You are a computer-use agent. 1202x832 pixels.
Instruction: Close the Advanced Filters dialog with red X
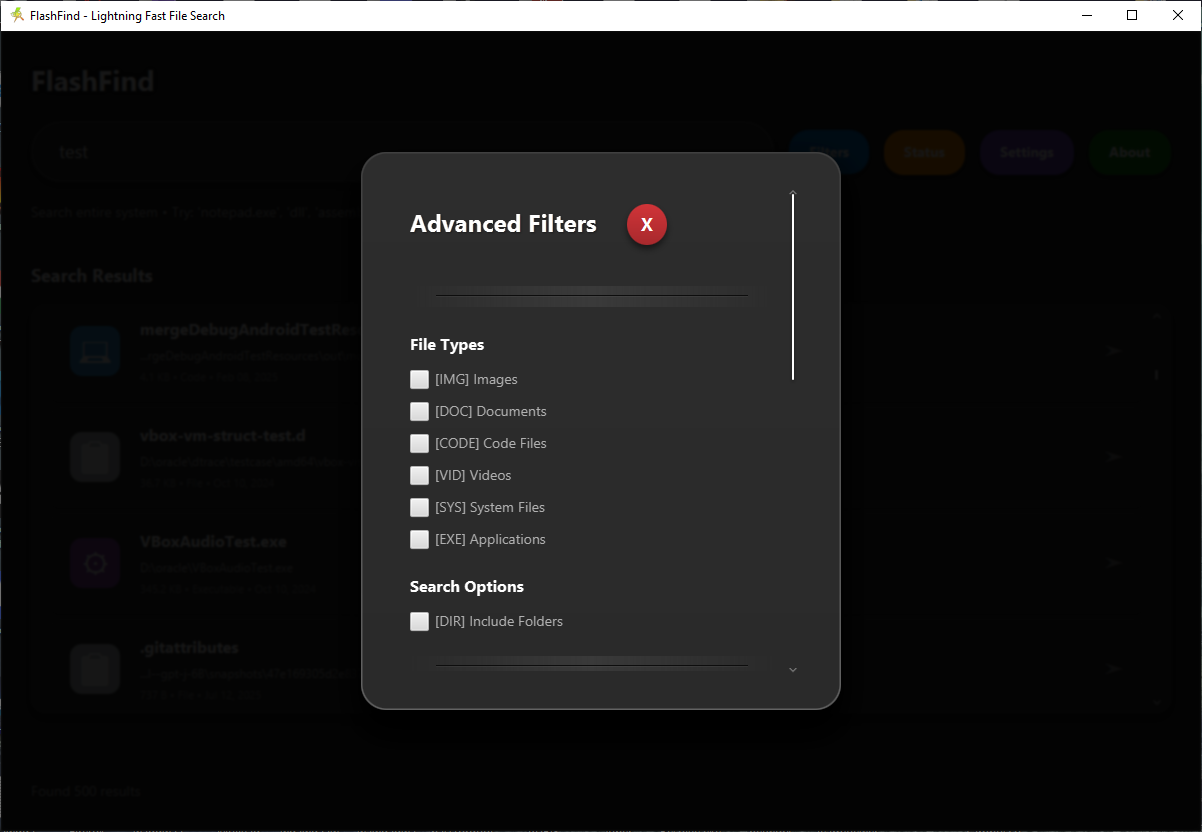(x=646, y=225)
